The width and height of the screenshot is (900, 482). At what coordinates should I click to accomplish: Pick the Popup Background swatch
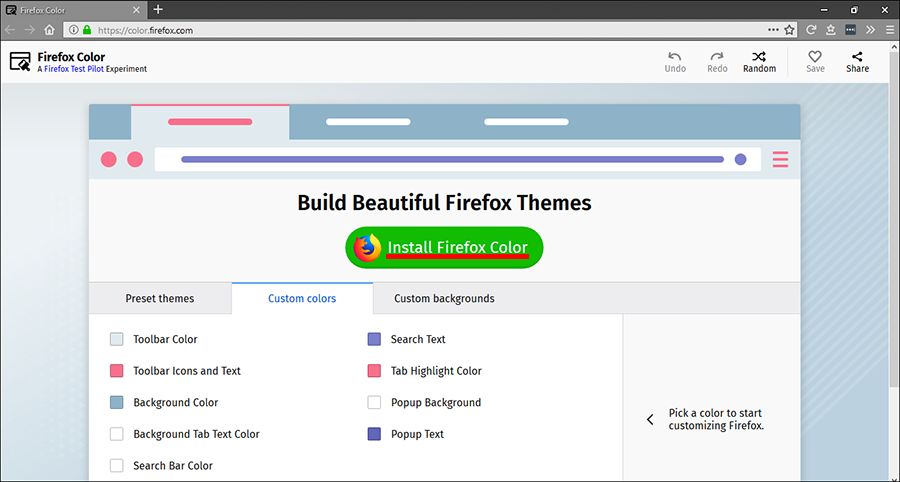(374, 402)
